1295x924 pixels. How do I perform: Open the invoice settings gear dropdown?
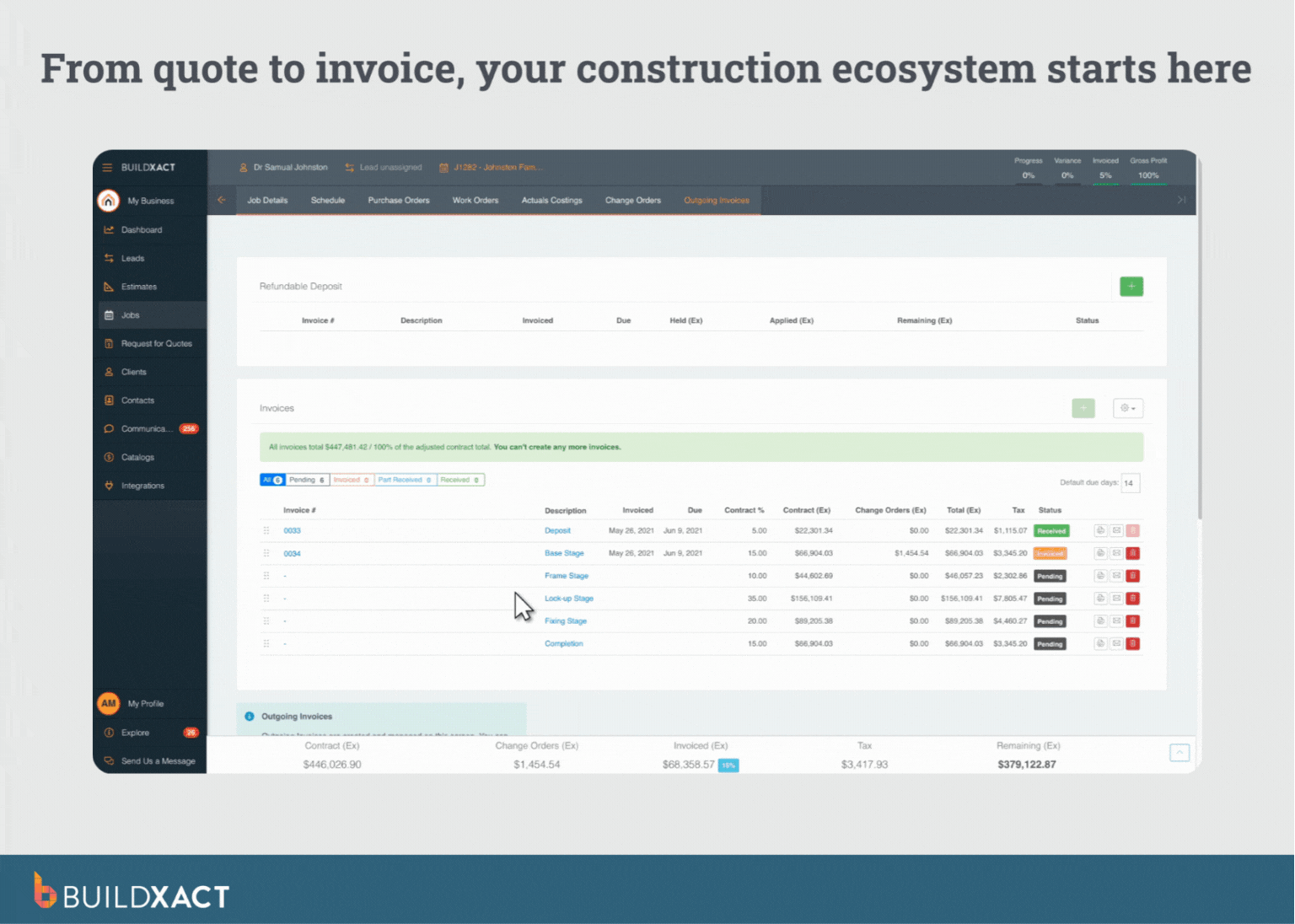point(1127,408)
